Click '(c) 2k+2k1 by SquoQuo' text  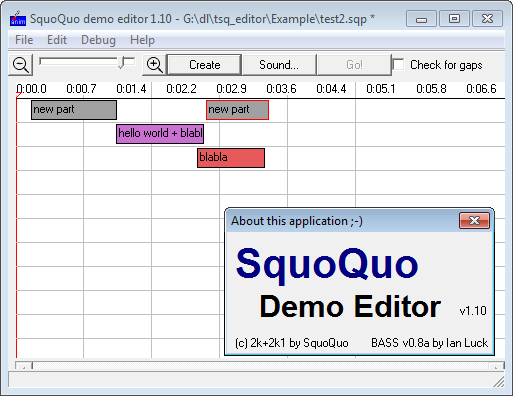(292, 343)
